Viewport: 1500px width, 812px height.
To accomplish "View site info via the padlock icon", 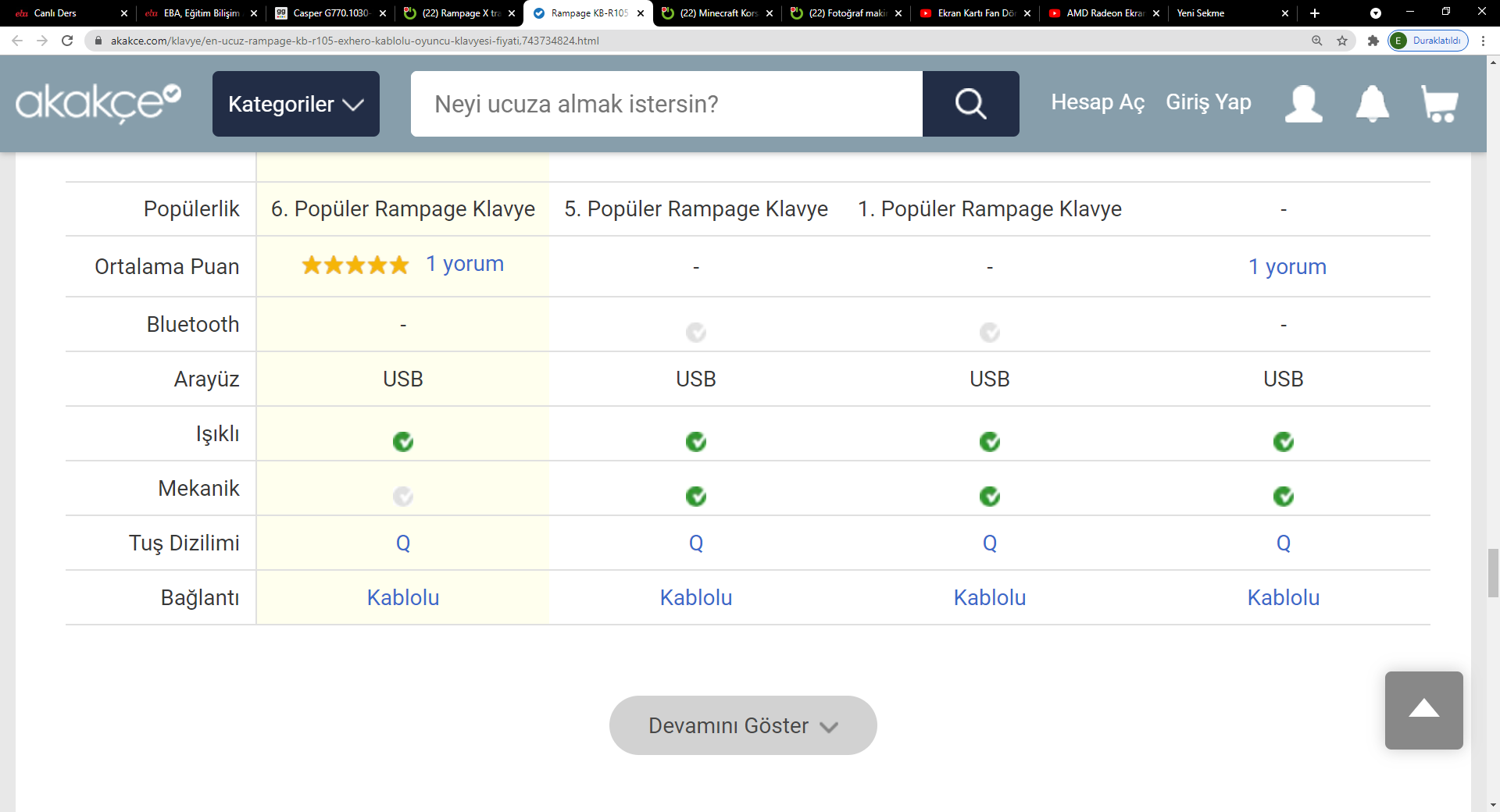I will 98,41.
